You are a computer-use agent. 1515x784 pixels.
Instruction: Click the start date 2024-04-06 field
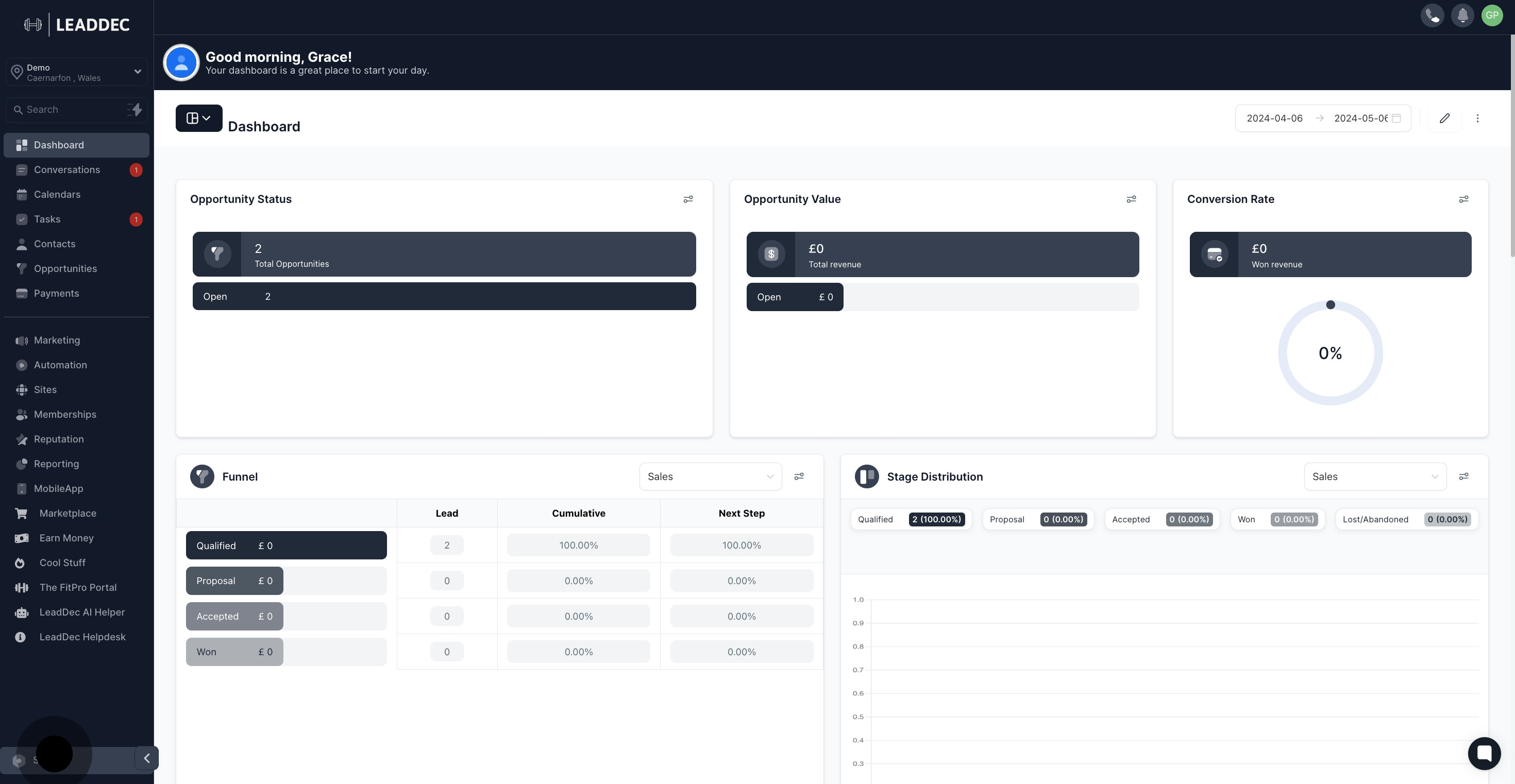(1274, 118)
